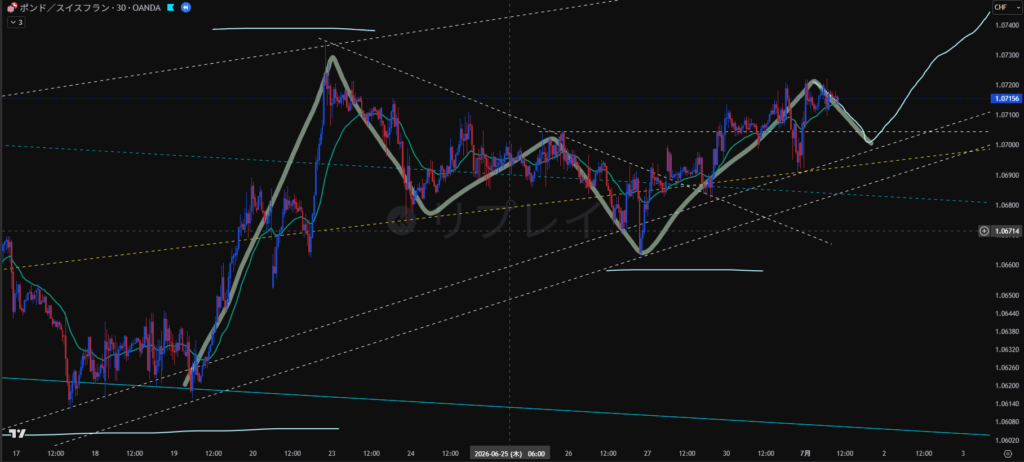Click the 1.06020 price scale label
The width and height of the screenshot is (1024, 462).
[1006, 439]
